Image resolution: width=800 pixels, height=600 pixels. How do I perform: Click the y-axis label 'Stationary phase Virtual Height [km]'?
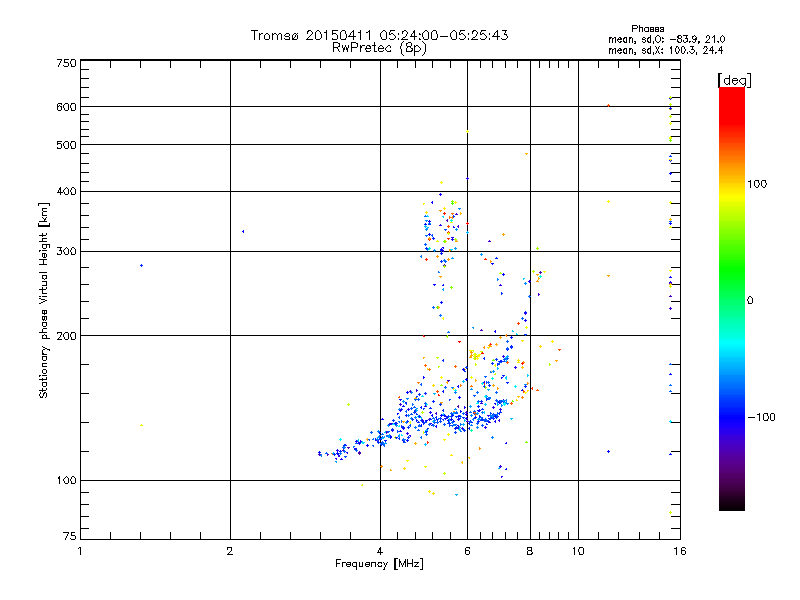coord(43,300)
